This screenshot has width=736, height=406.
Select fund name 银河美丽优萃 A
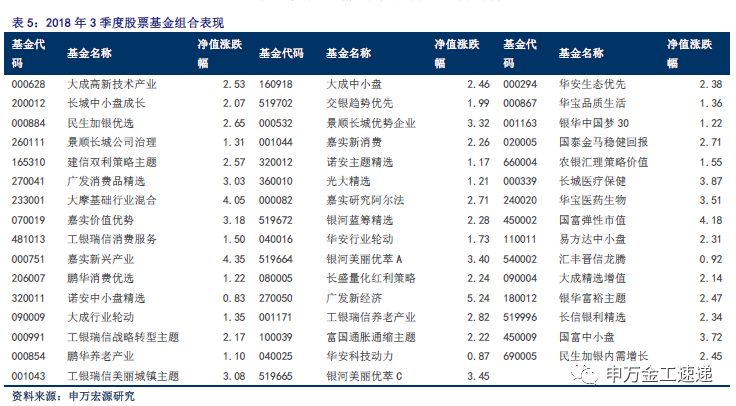coord(365,259)
